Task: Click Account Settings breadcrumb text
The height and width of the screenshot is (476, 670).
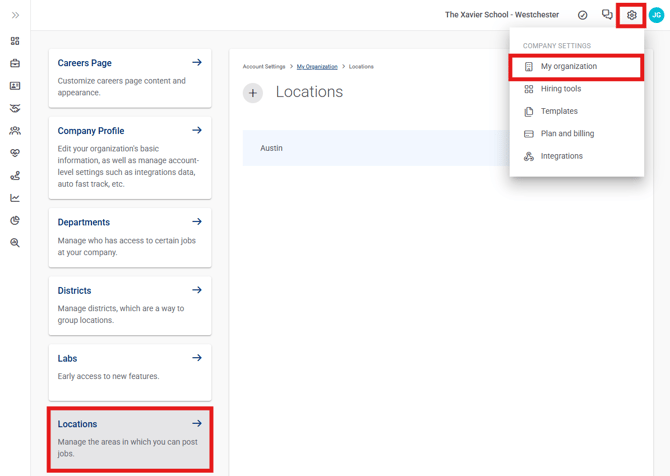Action: click(x=264, y=67)
